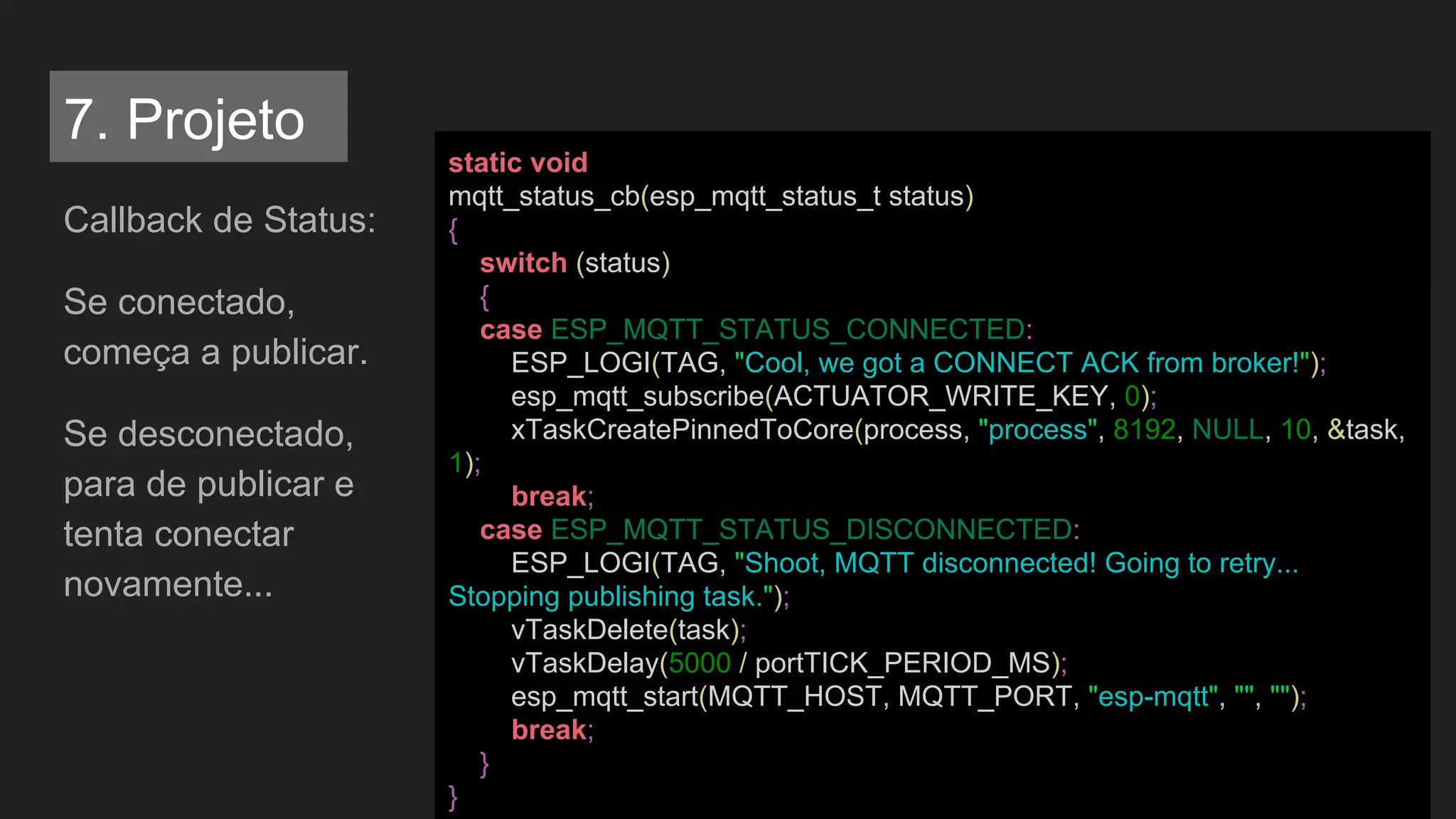Click the xTaskCreatePinnedToCore call line
This screenshot has width=1456, height=819.
[x=958, y=430]
